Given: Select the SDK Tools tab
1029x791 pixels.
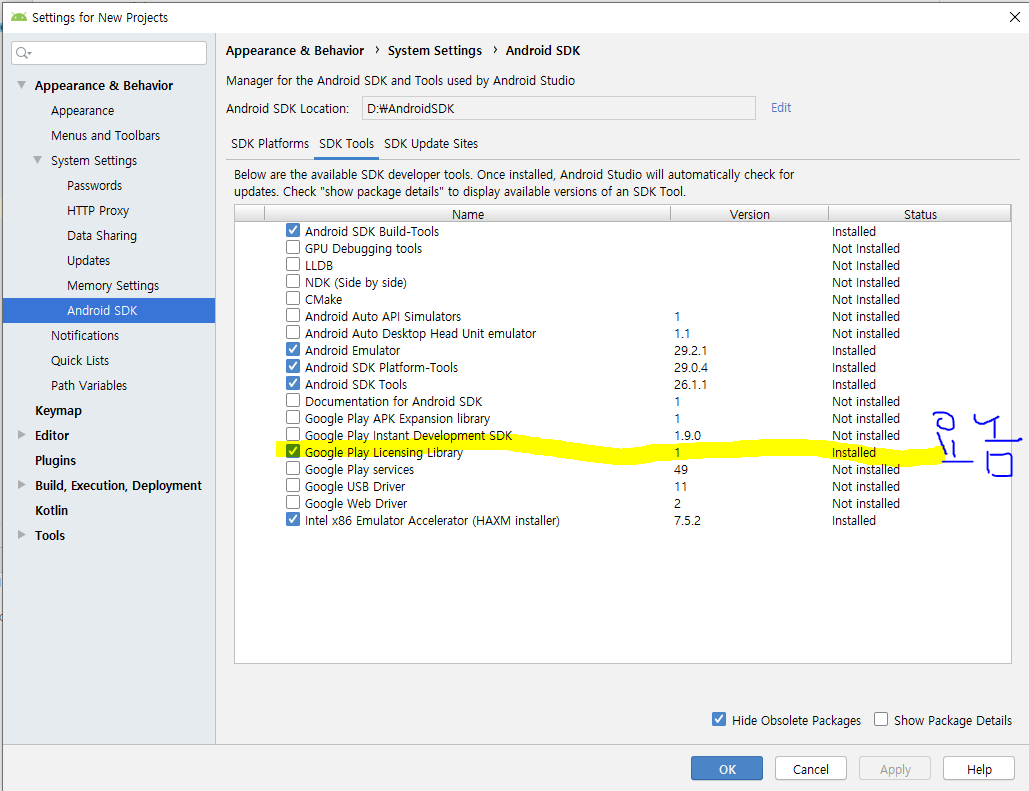Looking at the screenshot, I should (x=346, y=144).
